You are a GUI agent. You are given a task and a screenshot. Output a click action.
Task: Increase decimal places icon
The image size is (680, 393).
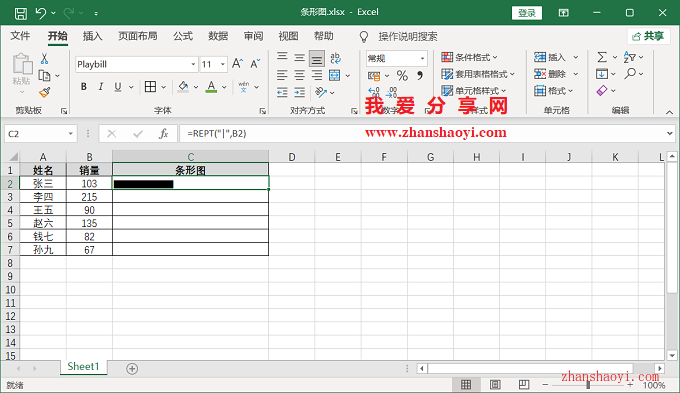point(374,92)
